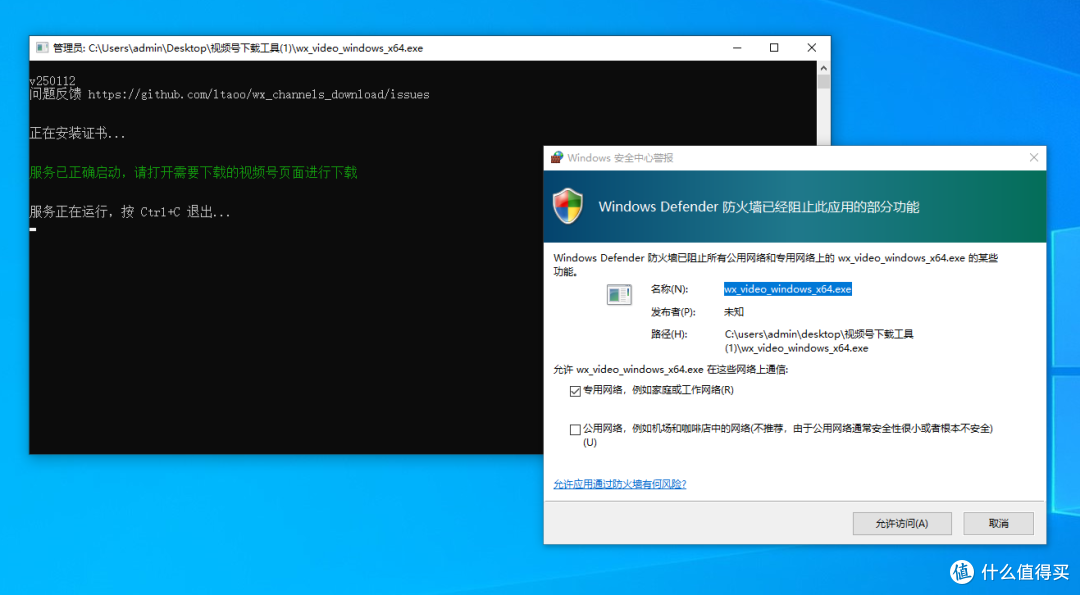Close the console window

coord(811,48)
